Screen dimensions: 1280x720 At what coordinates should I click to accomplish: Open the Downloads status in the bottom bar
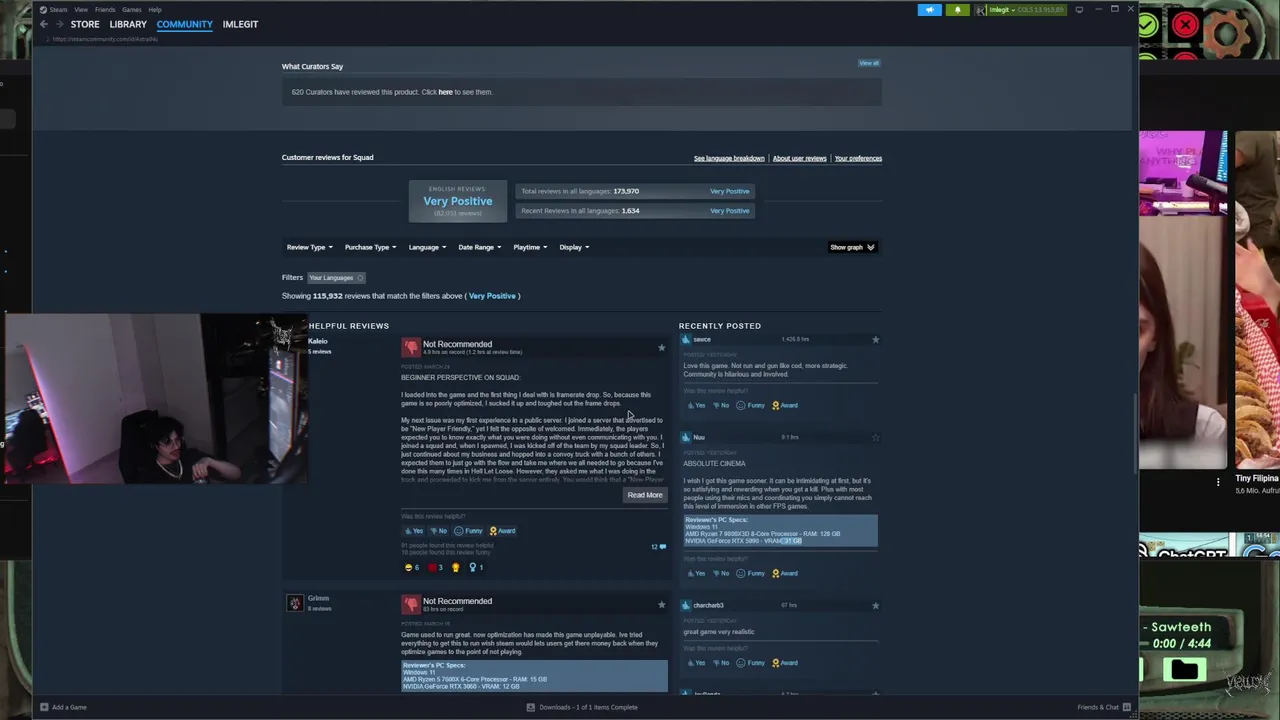(582, 707)
